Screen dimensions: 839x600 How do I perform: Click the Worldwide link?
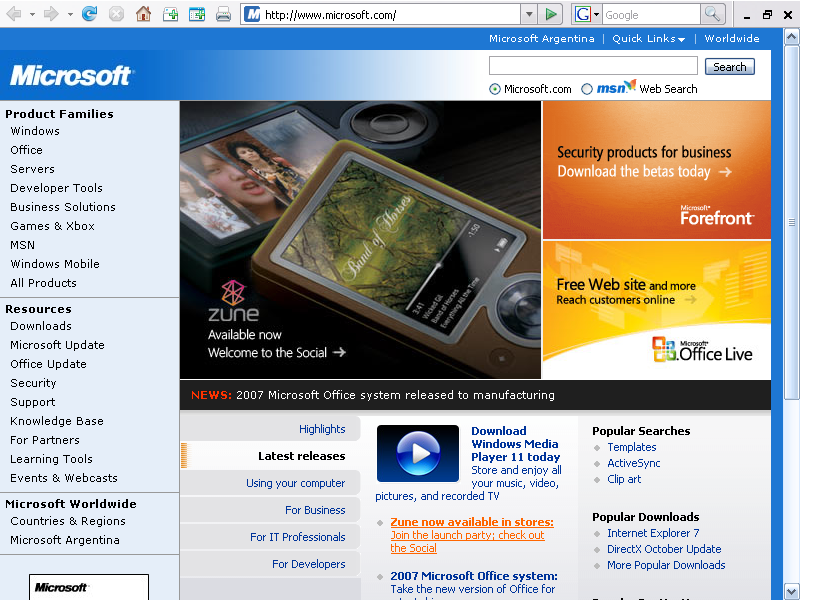tap(732, 39)
